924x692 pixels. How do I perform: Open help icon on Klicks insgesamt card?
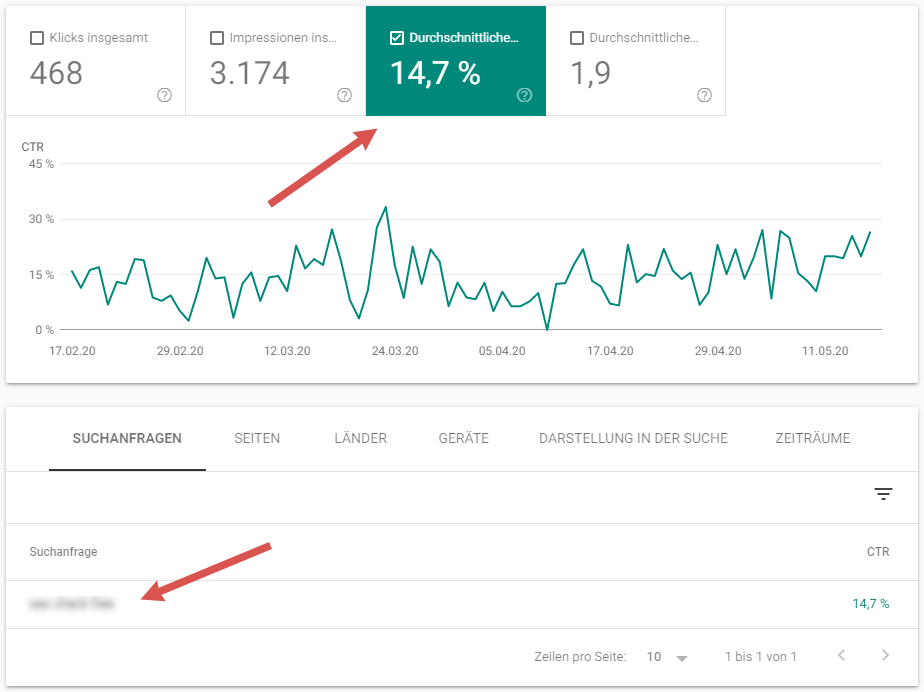[164, 95]
